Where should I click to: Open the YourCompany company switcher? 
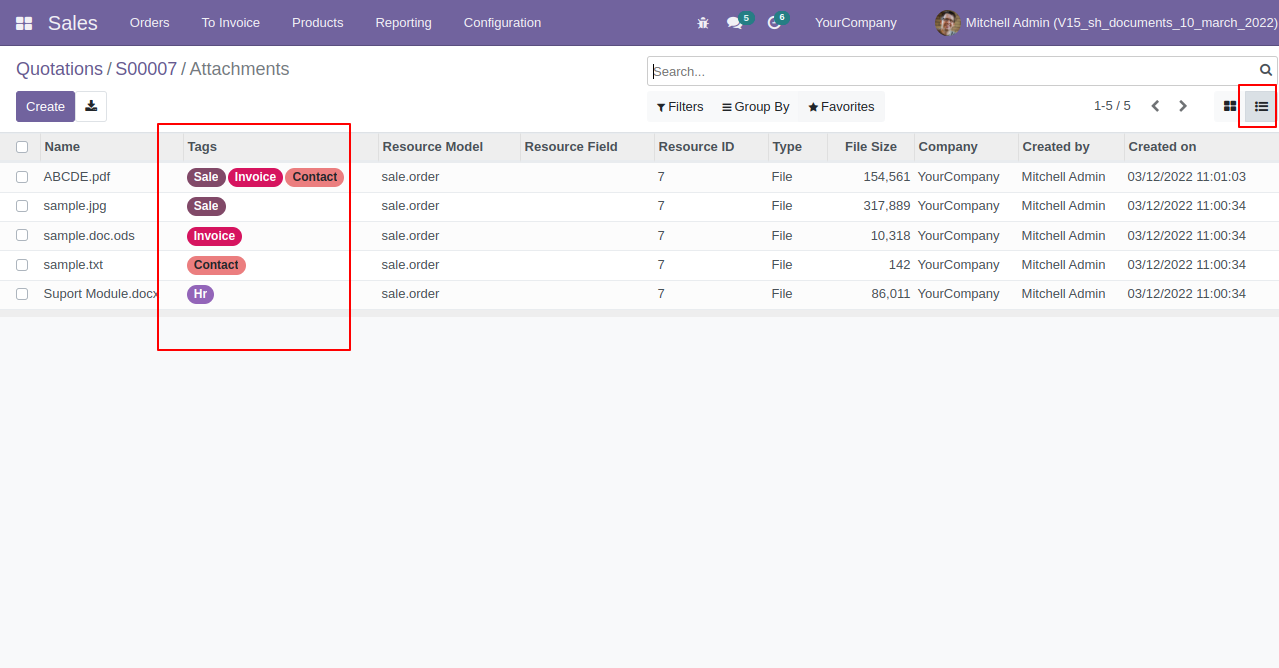[x=856, y=22]
